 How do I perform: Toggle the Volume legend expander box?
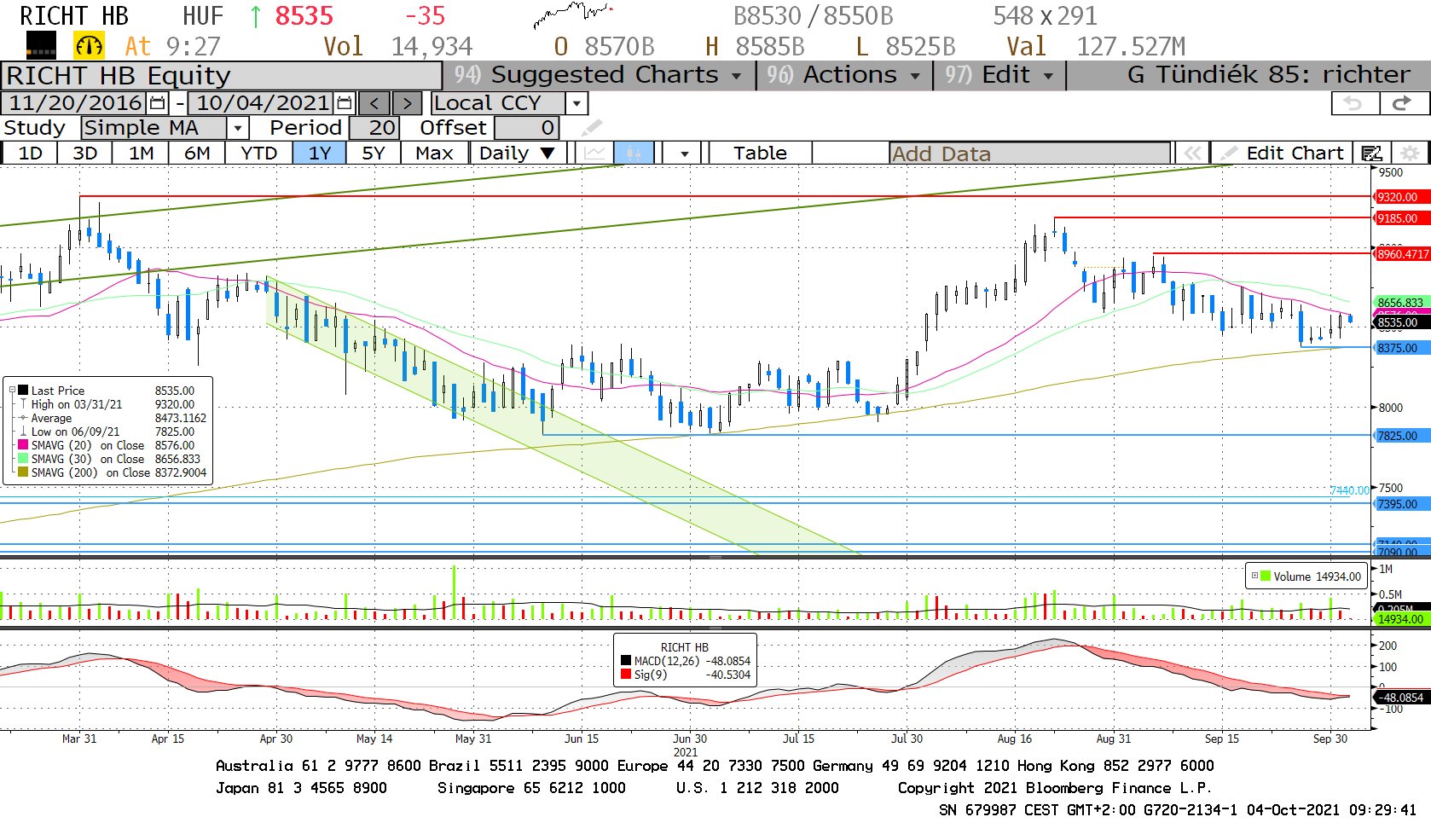pos(1254,576)
